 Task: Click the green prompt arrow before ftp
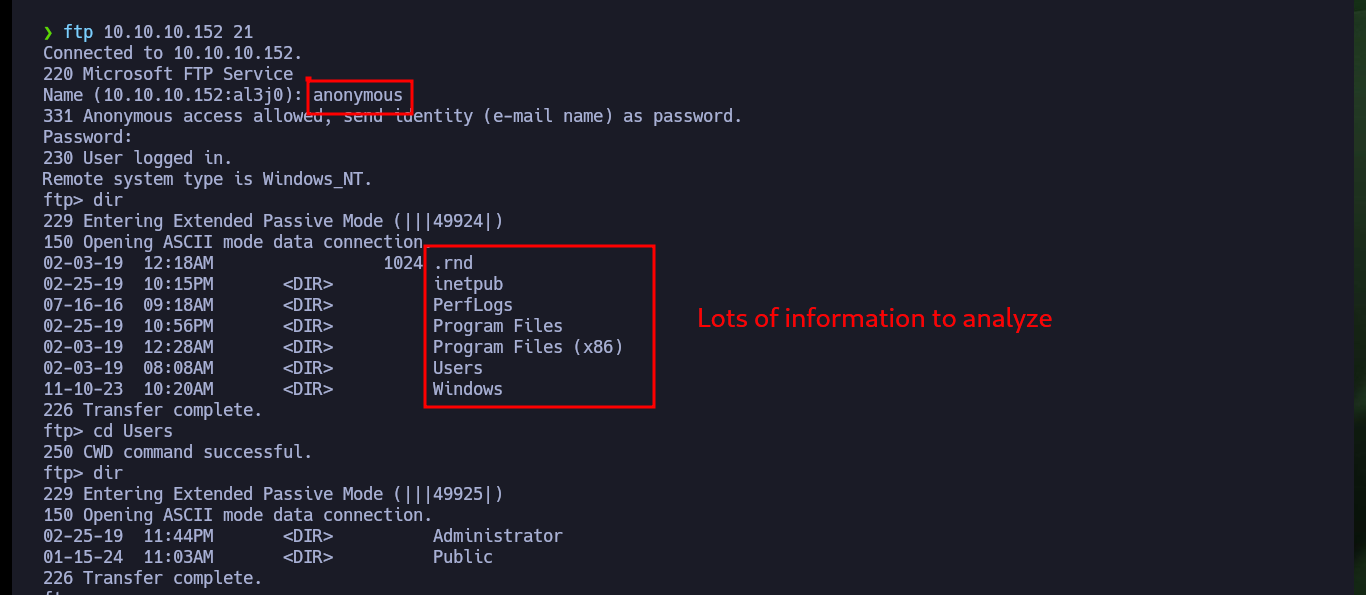(48, 33)
